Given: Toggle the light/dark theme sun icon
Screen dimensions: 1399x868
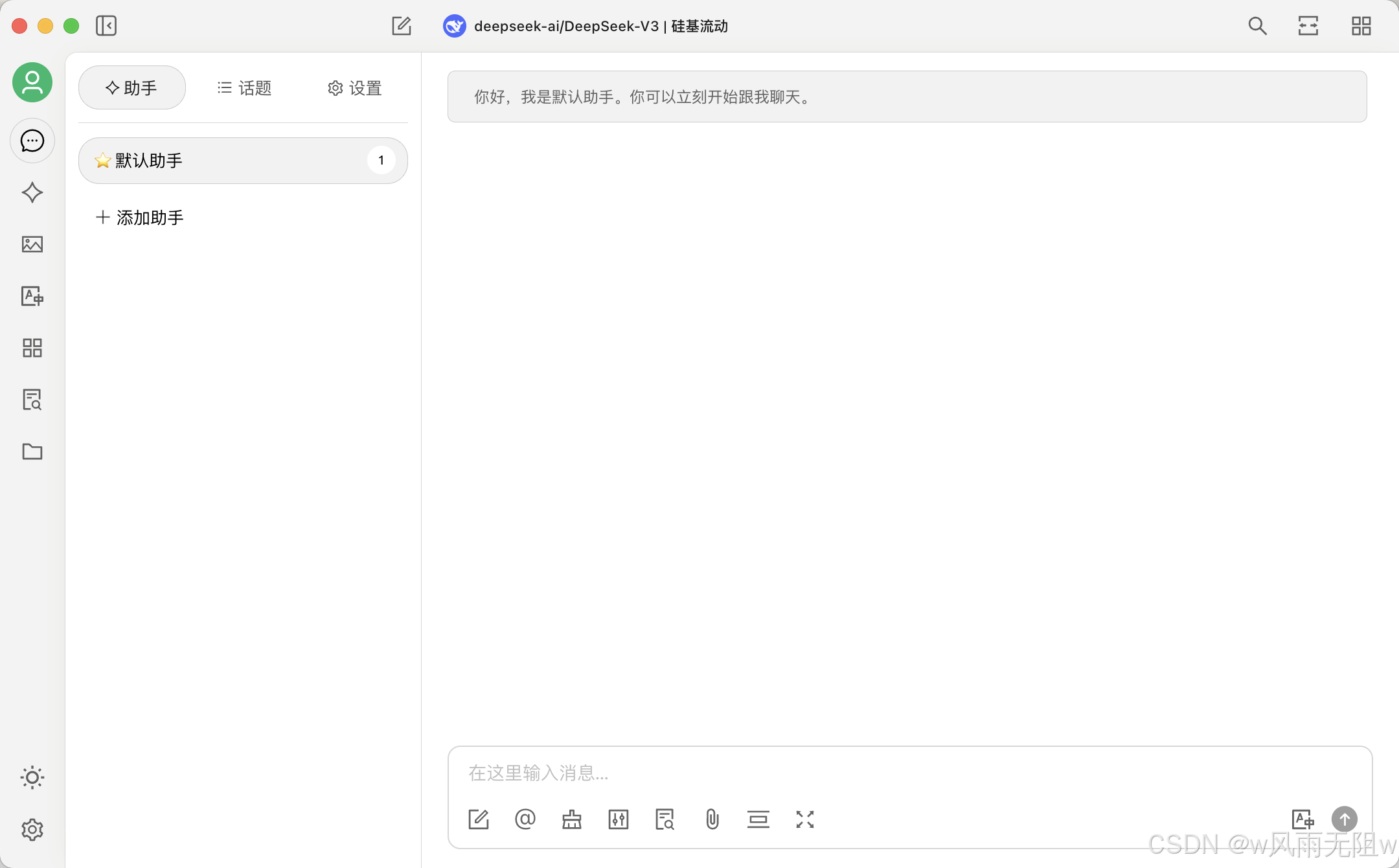Looking at the screenshot, I should point(32,777).
